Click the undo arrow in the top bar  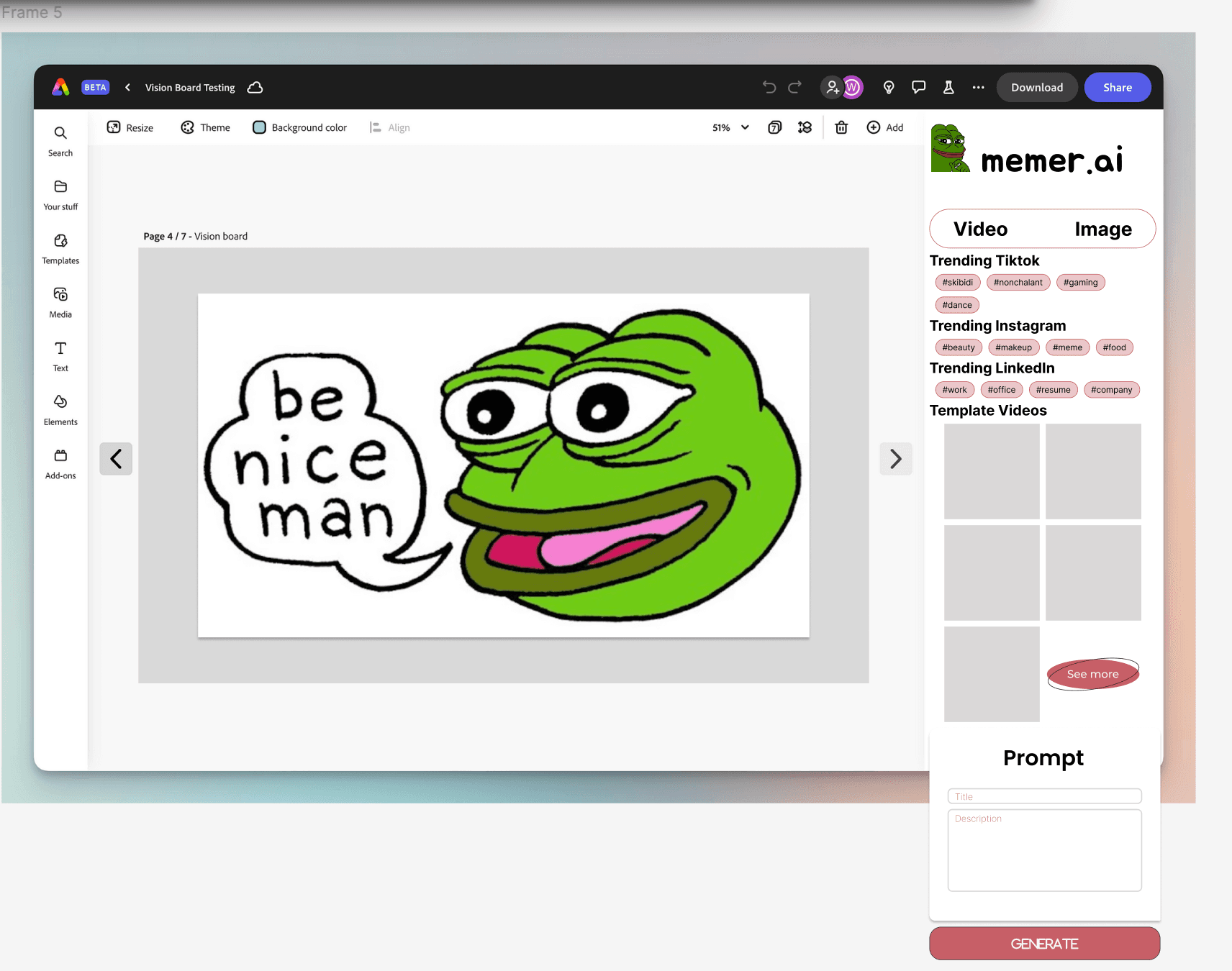click(769, 87)
